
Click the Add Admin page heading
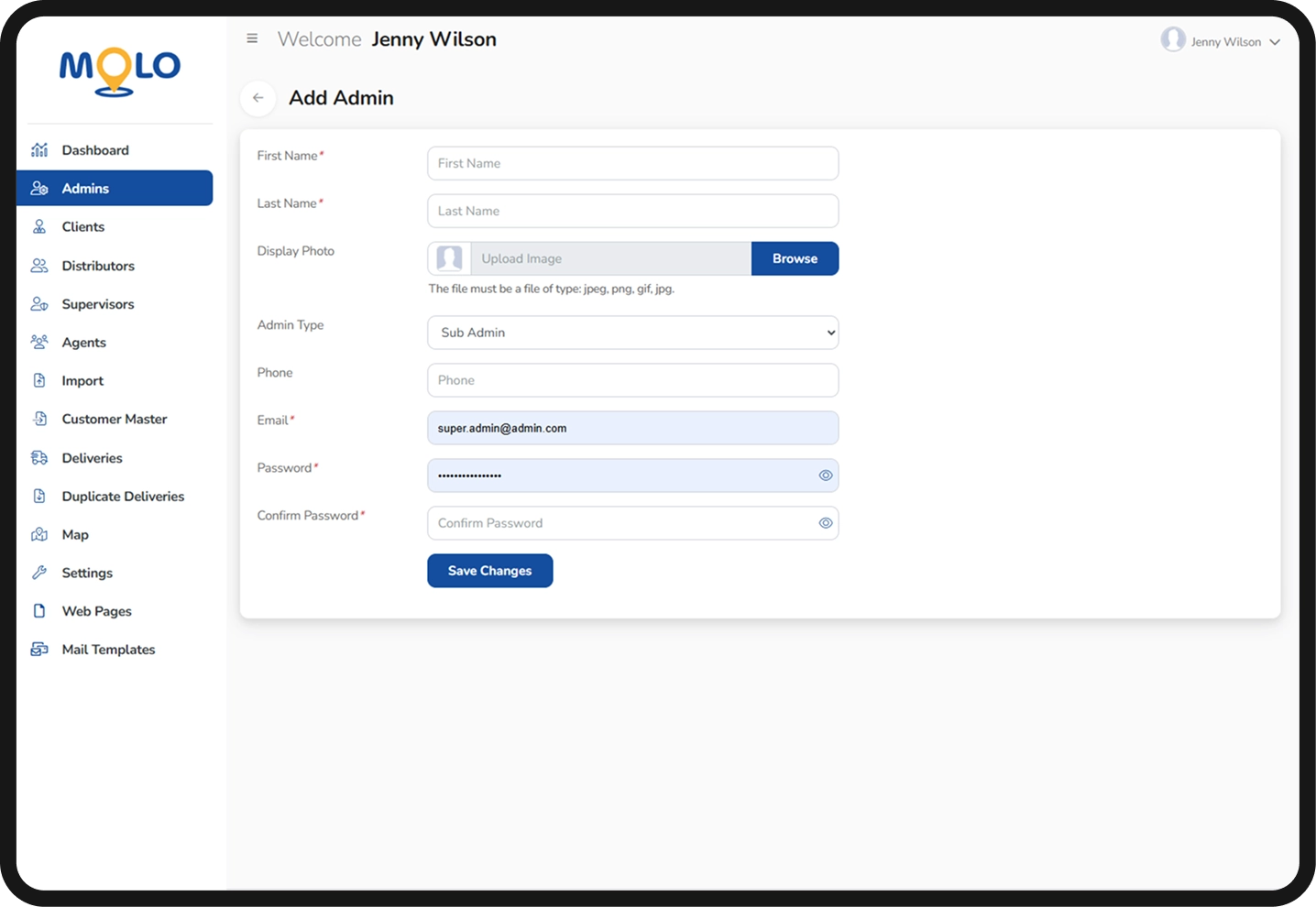click(341, 98)
